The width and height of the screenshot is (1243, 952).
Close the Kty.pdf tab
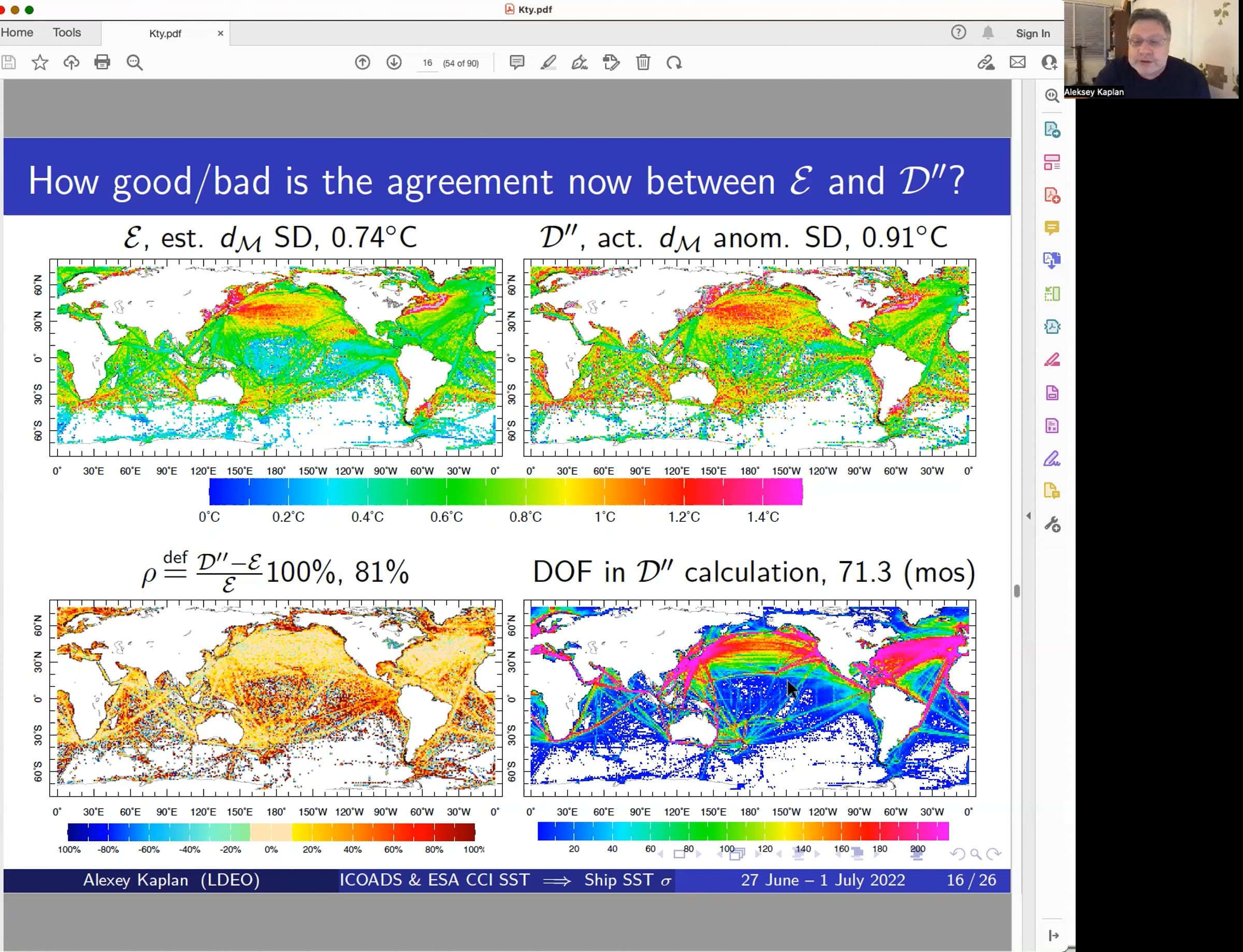coord(221,34)
